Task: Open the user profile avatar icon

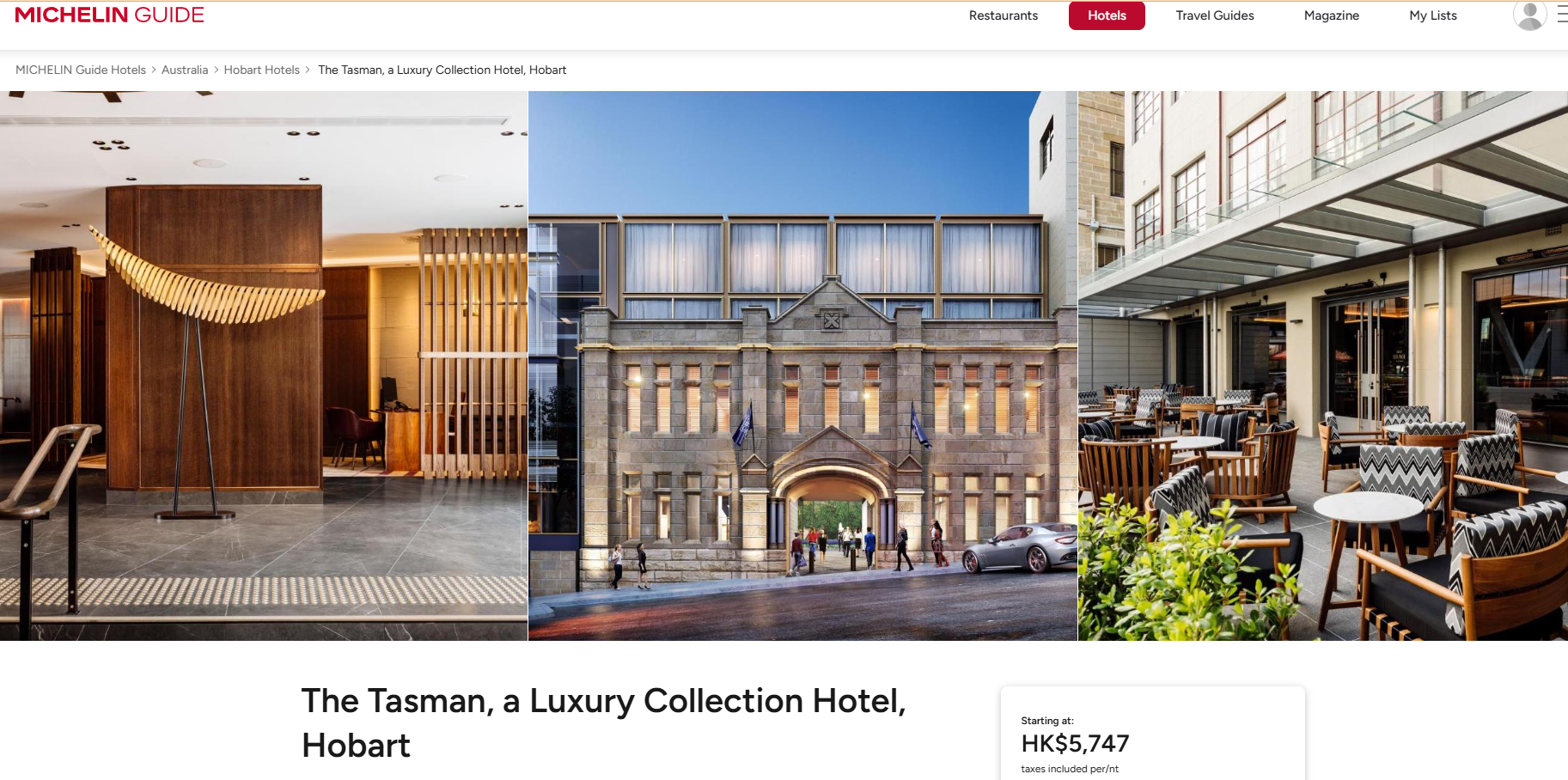Action: [1529, 15]
